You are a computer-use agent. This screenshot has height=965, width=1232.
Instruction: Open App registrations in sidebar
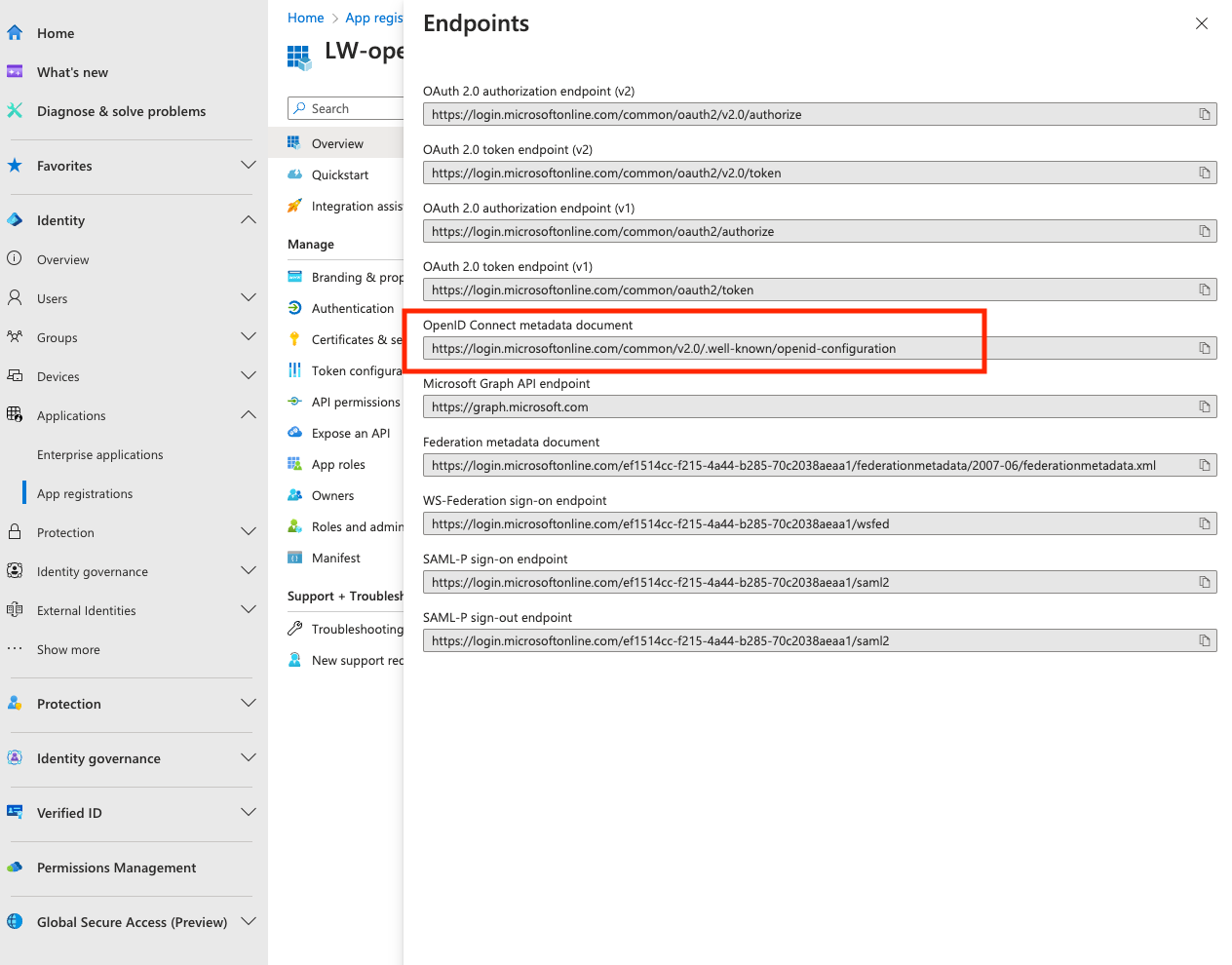pos(85,493)
